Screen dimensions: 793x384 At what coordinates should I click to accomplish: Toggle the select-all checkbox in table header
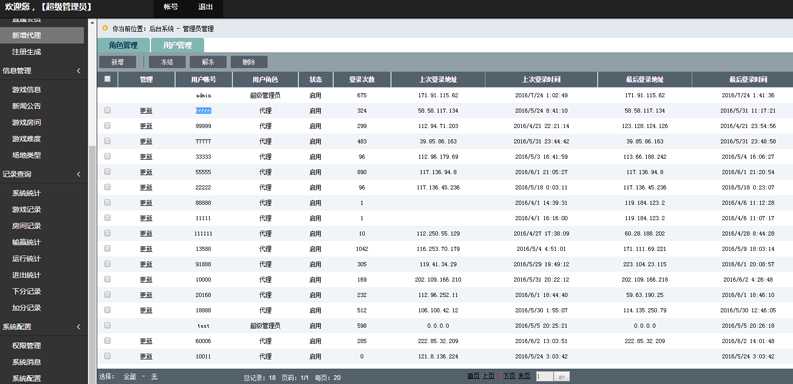click(x=107, y=79)
